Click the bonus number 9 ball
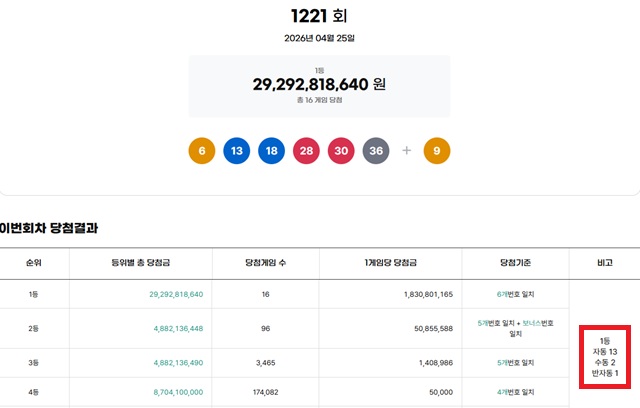Viewport: 640px width, 408px height. tap(437, 151)
